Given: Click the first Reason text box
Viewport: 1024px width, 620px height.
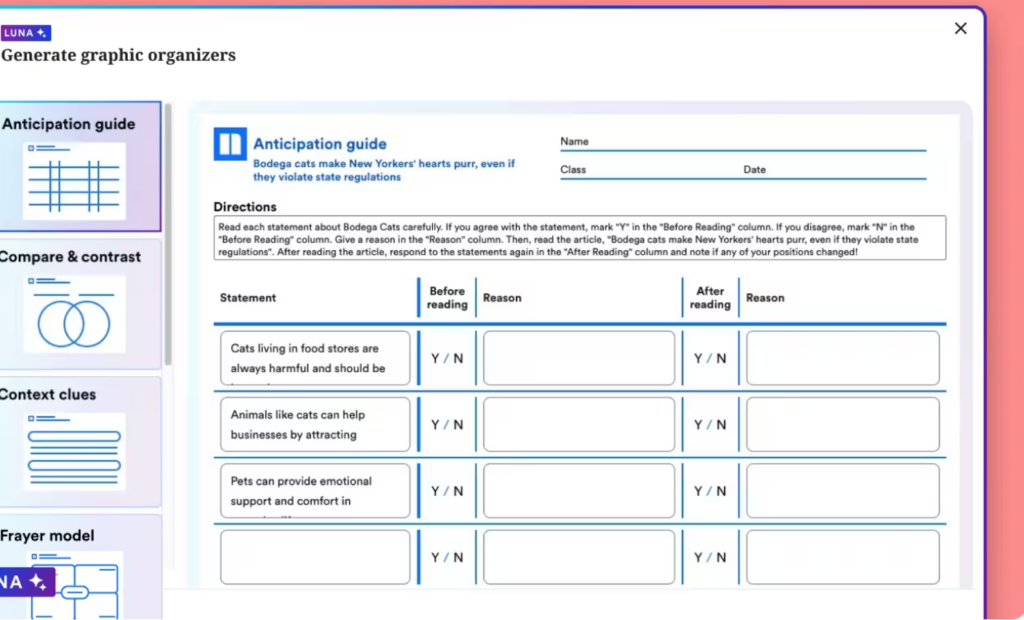Looking at the screenshot, I should 578,357.
